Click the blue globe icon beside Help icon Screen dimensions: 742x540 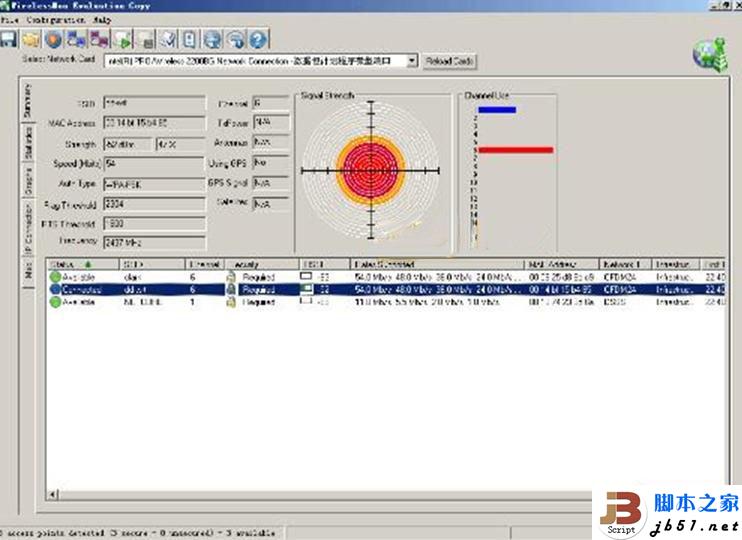coord(235,39)
